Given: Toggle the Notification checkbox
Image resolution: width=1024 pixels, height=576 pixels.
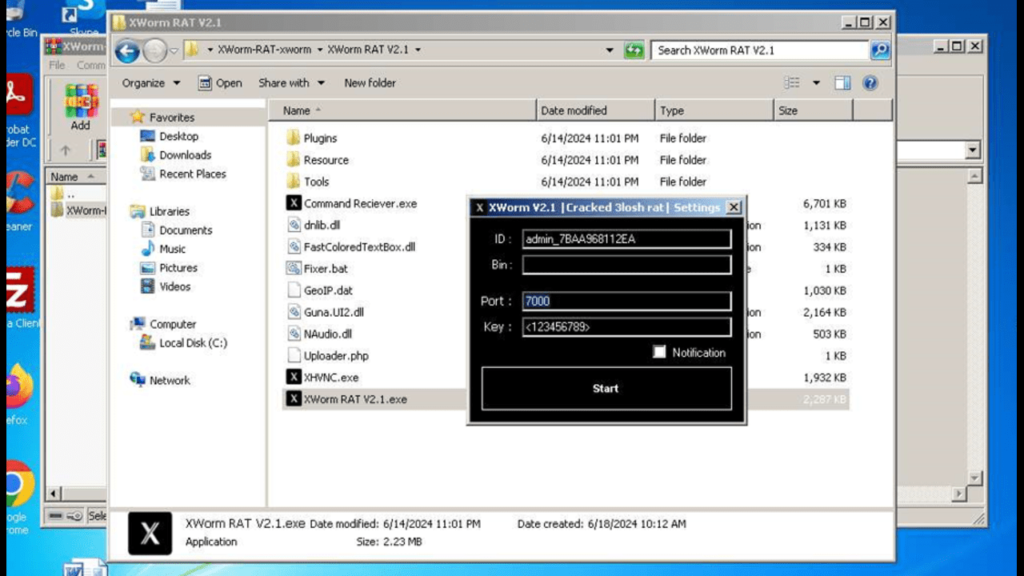Looking at the screenshot, I should pos(659,353).
